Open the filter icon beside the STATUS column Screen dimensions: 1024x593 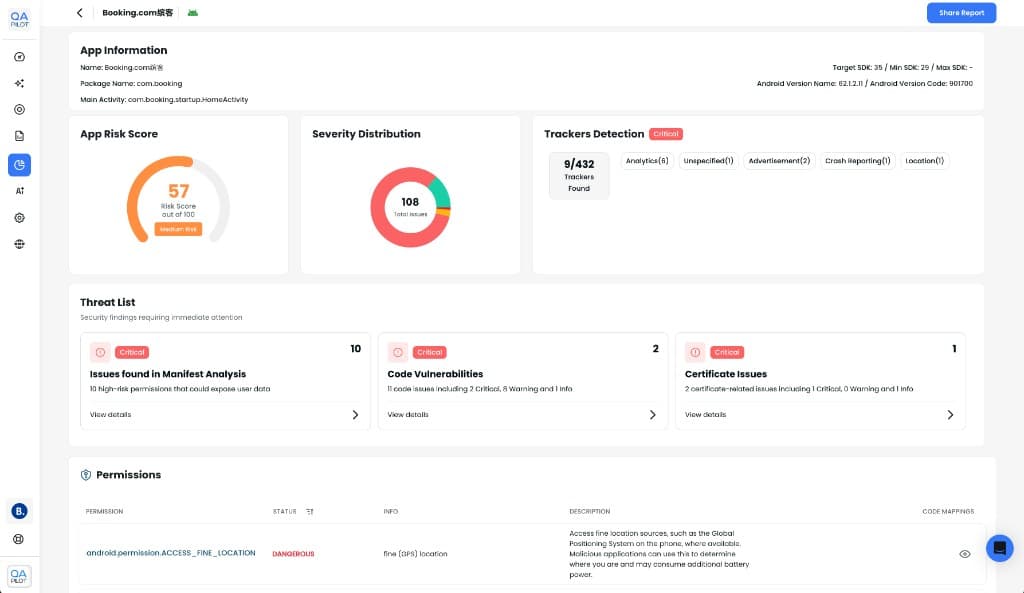pyautogui.click(x=310, y=511)
